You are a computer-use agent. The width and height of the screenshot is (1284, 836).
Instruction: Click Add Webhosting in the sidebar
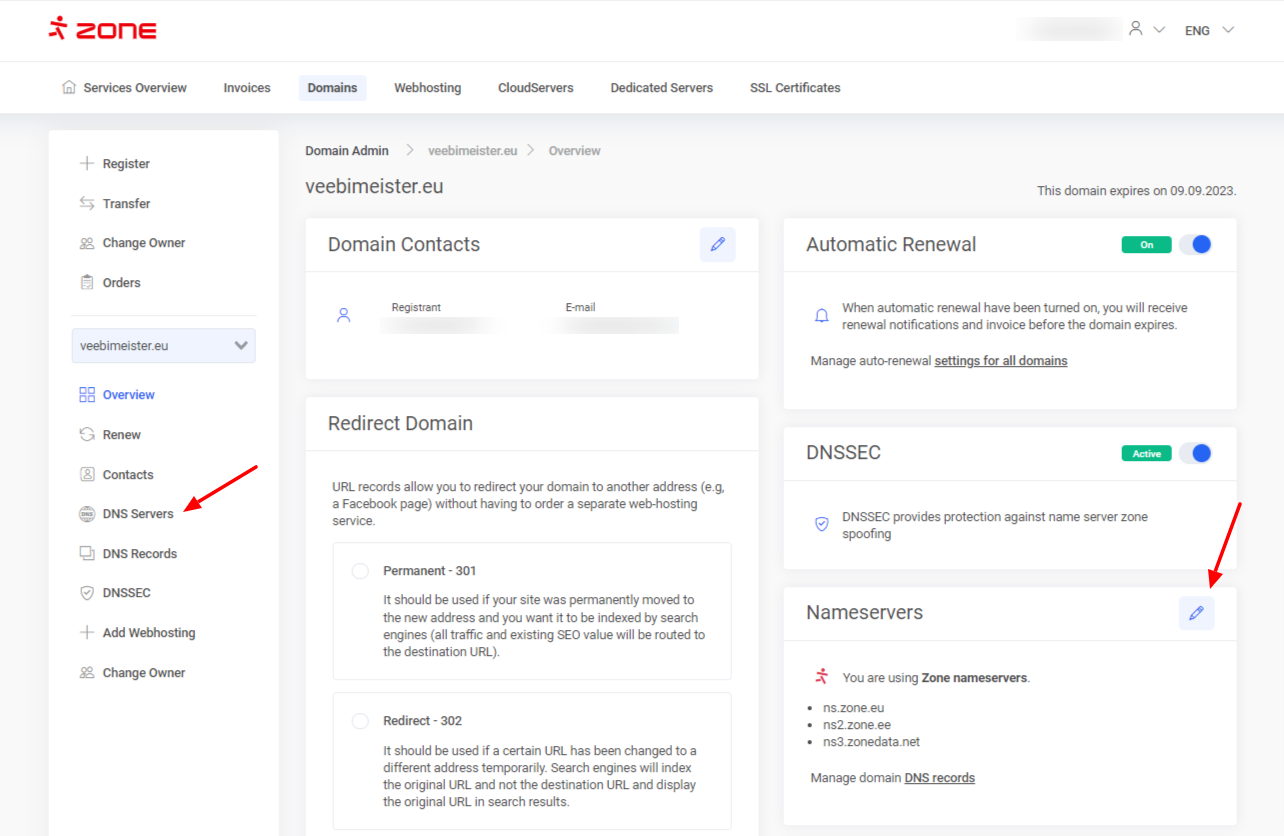pos(148,633)
